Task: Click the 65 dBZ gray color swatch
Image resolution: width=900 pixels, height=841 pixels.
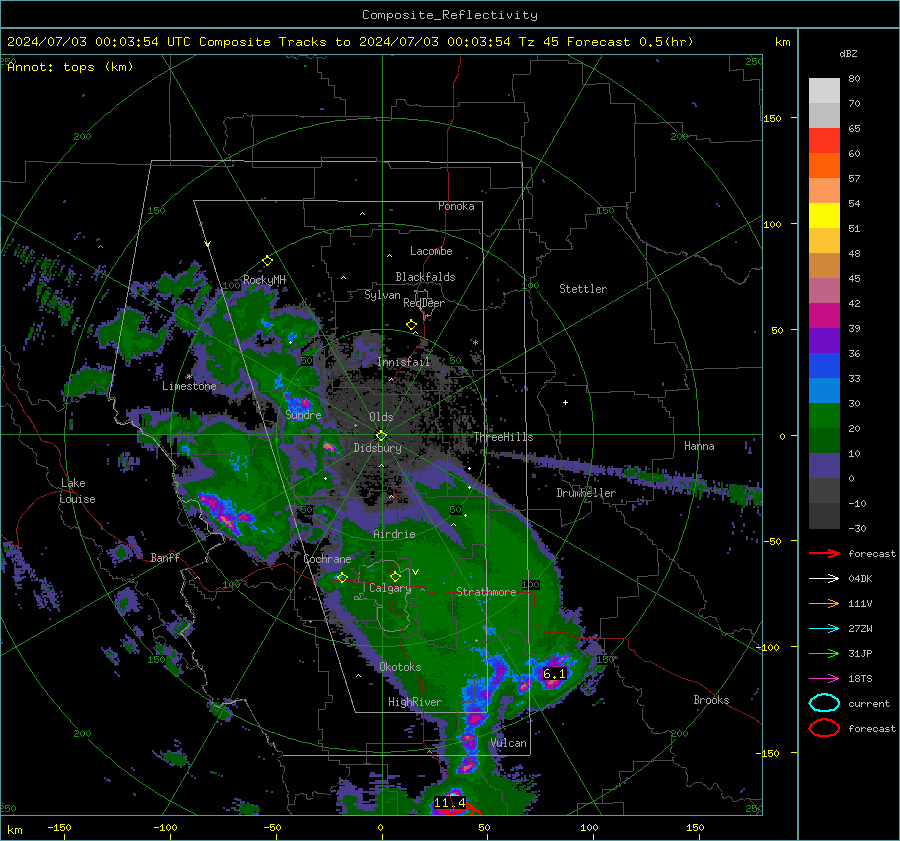Action: (x=824, y=115)
